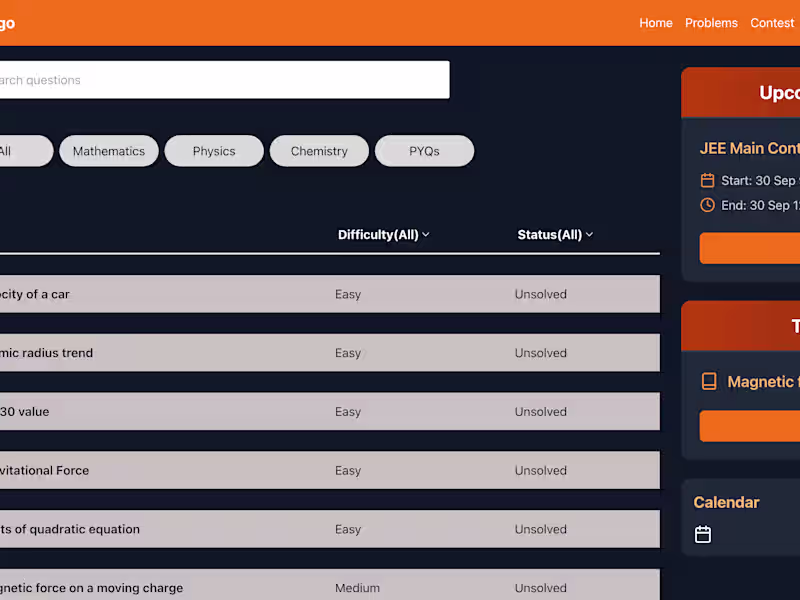Click the book icon beside Magnetic topic
The image size is (800, 600).
pos(709,382)
